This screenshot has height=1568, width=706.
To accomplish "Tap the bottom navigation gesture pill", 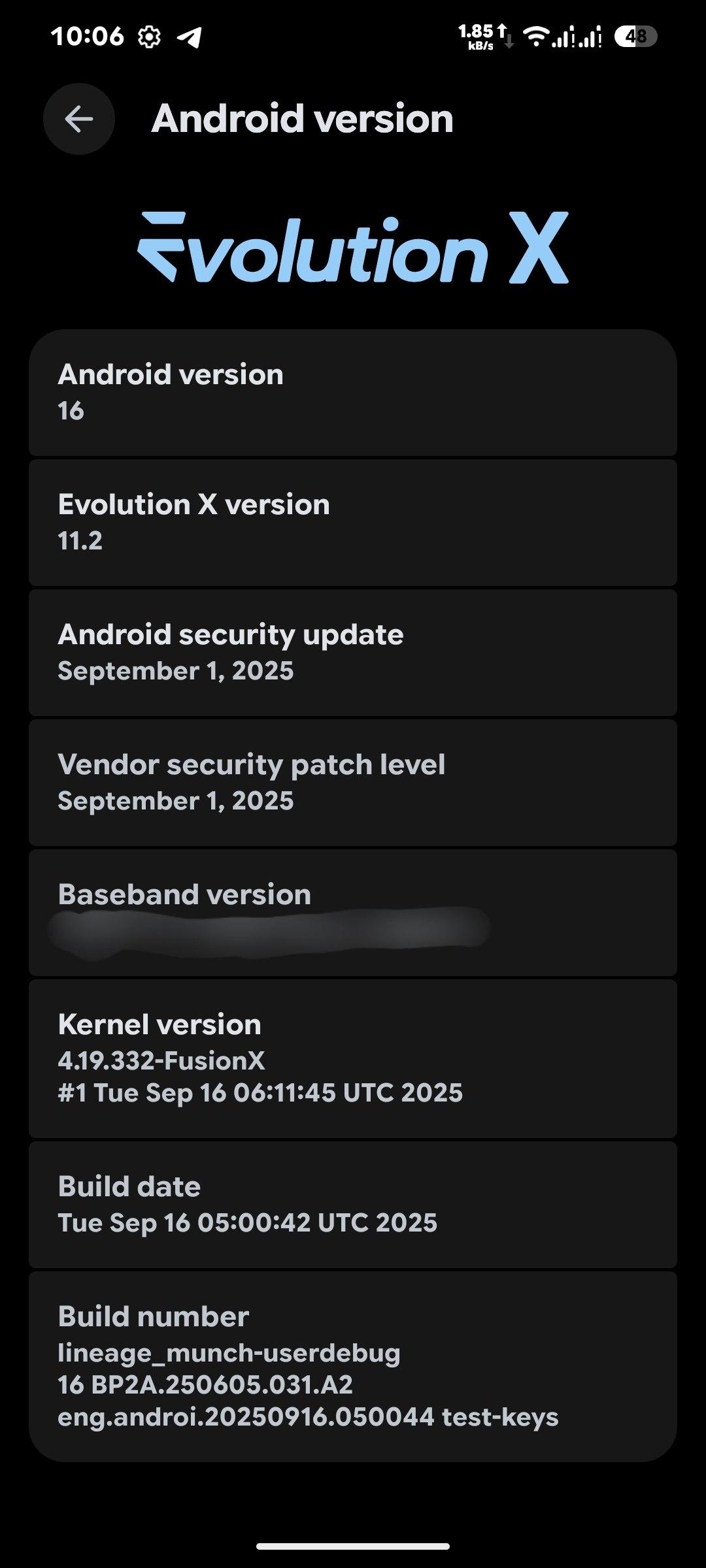I will point(353,1546).
